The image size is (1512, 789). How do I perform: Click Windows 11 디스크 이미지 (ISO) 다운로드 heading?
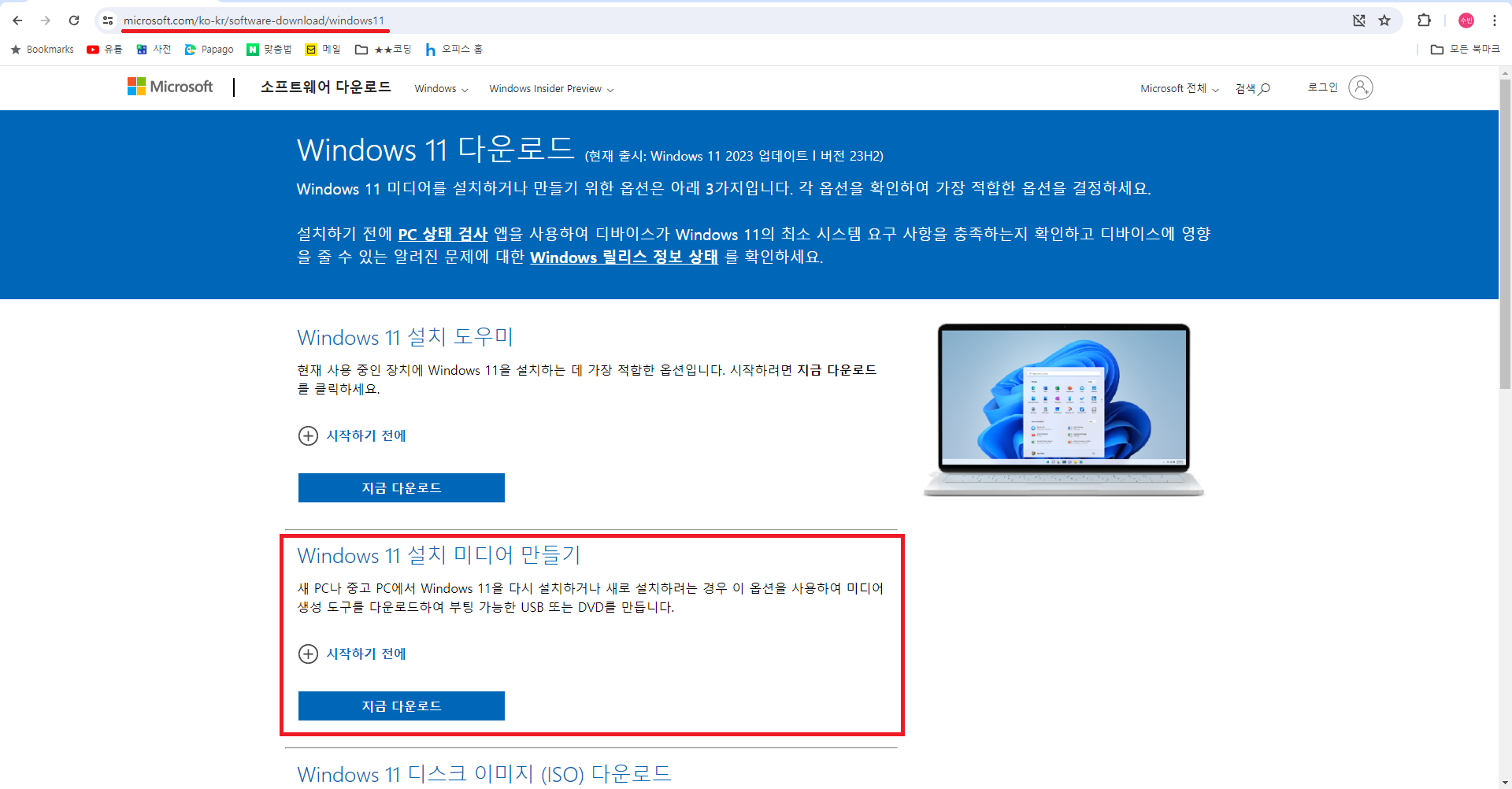(484, 774)
